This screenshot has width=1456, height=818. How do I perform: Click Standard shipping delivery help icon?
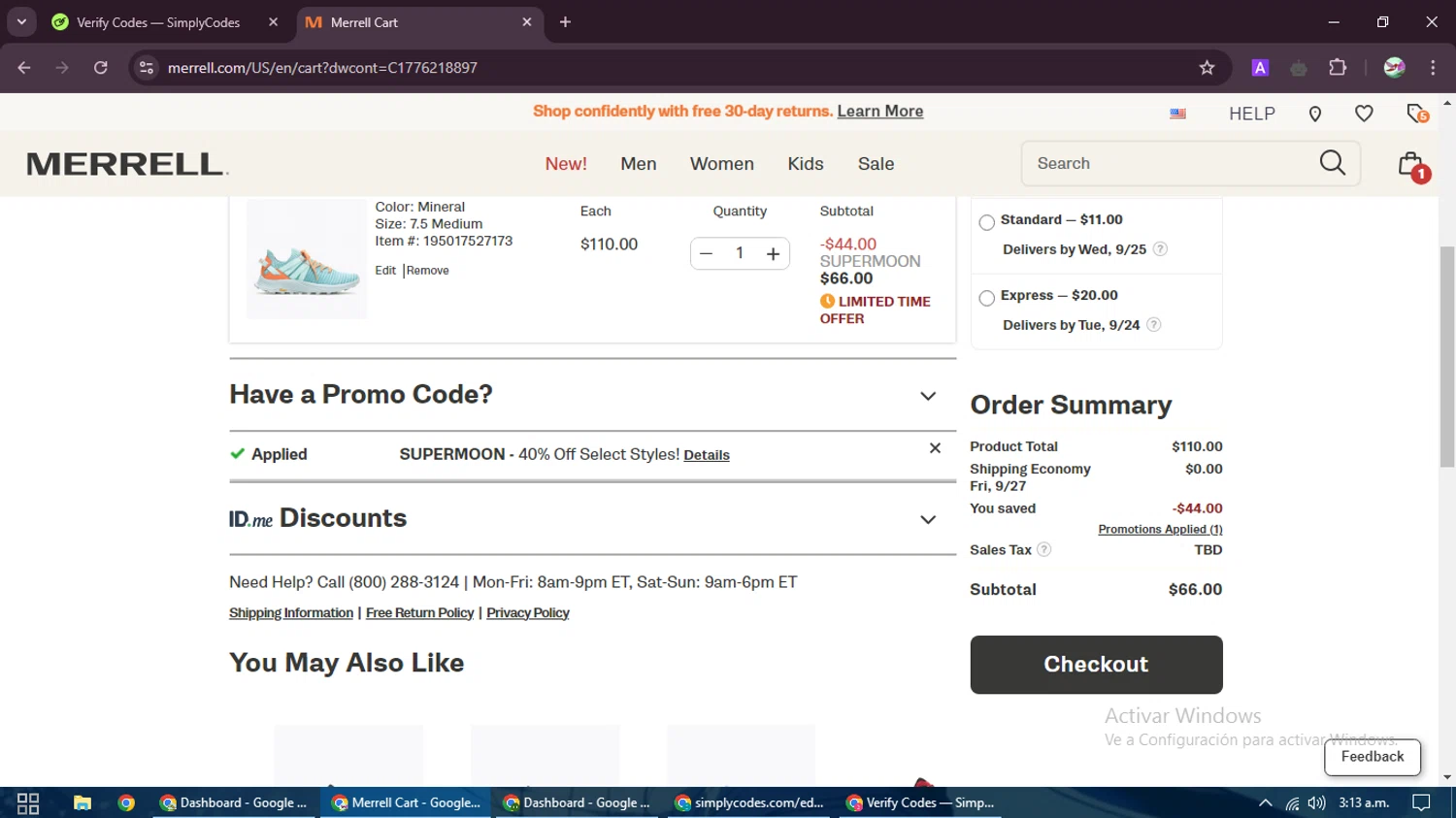tap(1160, 249)
